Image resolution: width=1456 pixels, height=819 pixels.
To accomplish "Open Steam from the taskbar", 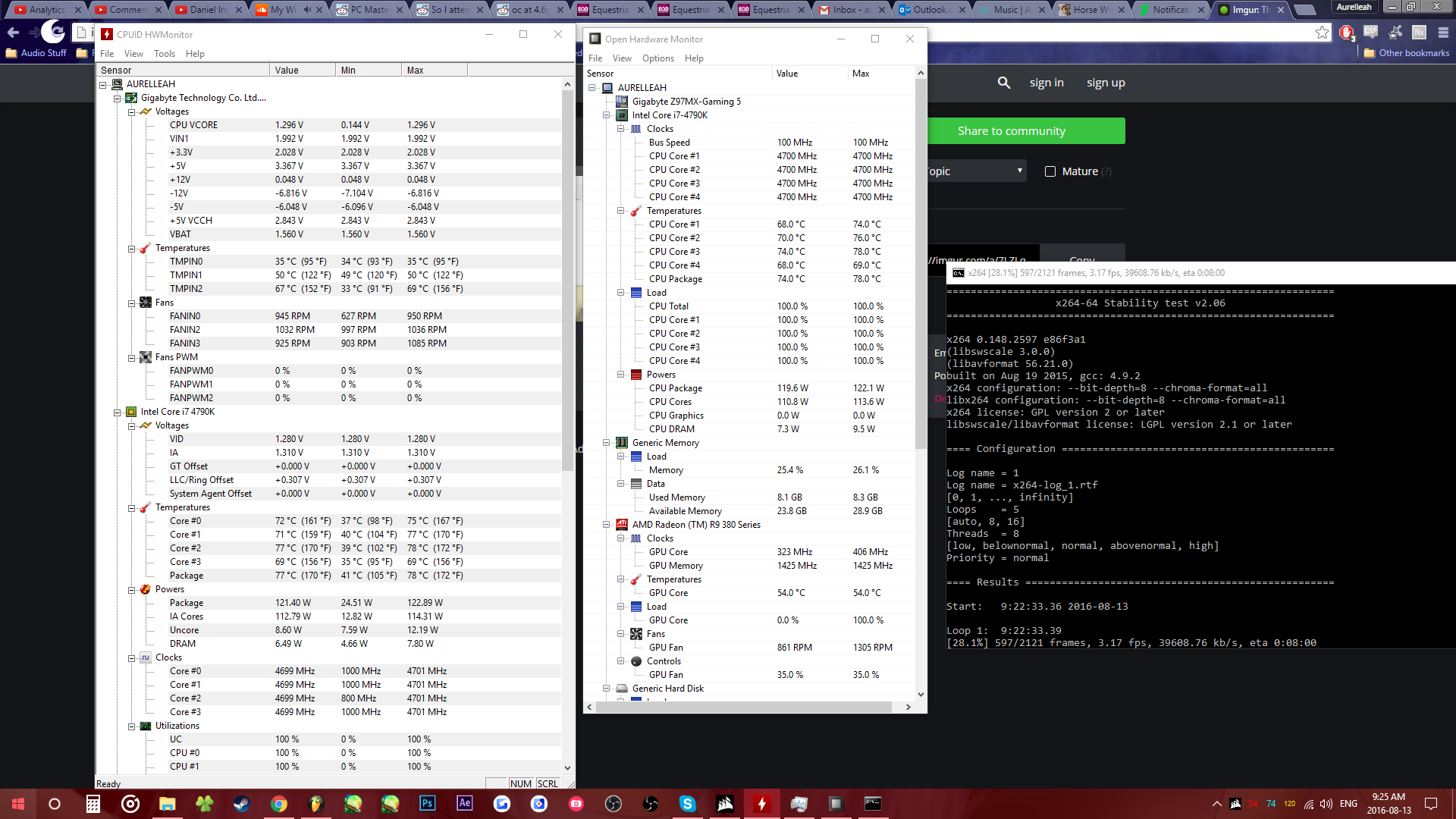I will pos(241,804).
